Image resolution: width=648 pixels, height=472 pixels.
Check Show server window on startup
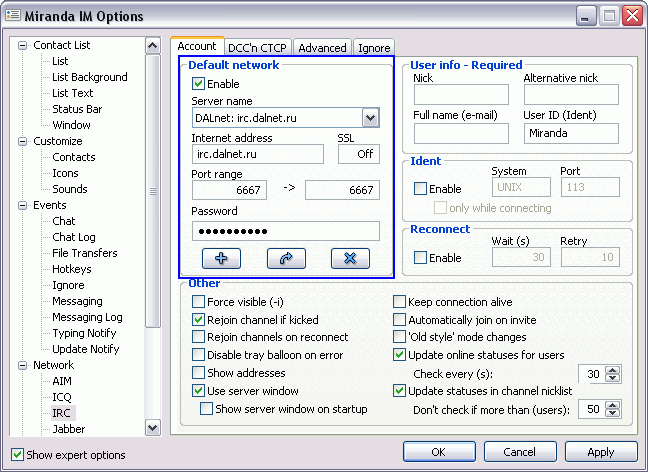(x=206, y=409)
